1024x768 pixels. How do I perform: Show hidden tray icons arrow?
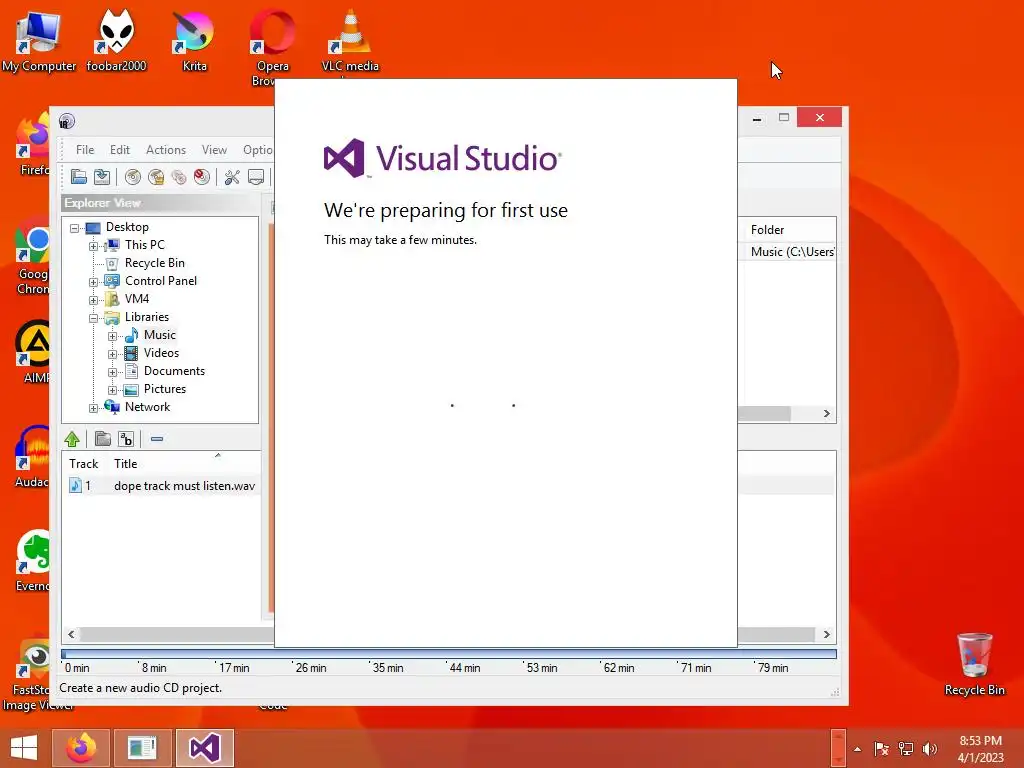[x=857, y=749]
